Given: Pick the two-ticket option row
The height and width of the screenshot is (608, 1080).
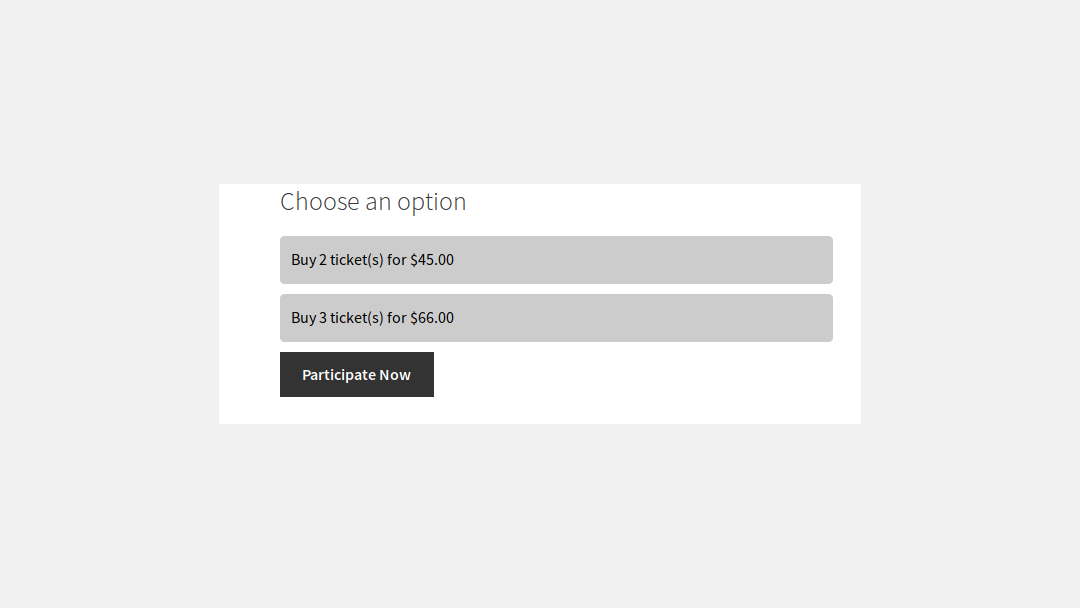Looking at the screenshot, I should [x=556, y=260].
